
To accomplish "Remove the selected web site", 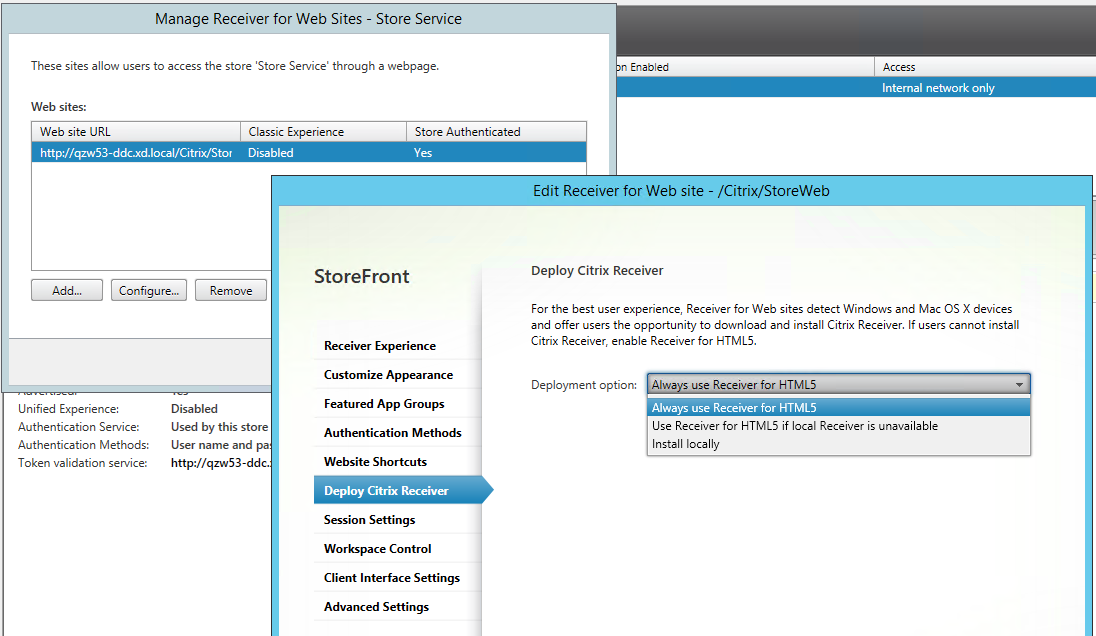I will point(230,289).
